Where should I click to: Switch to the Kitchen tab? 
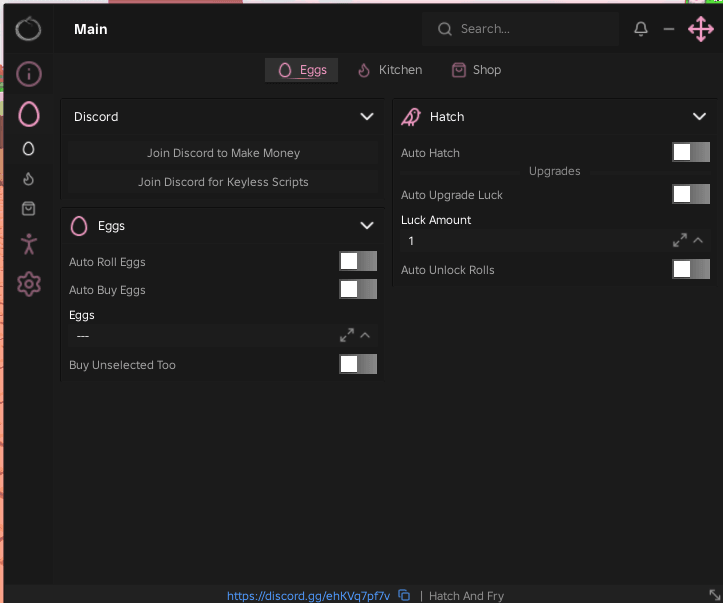coord(390,70)
